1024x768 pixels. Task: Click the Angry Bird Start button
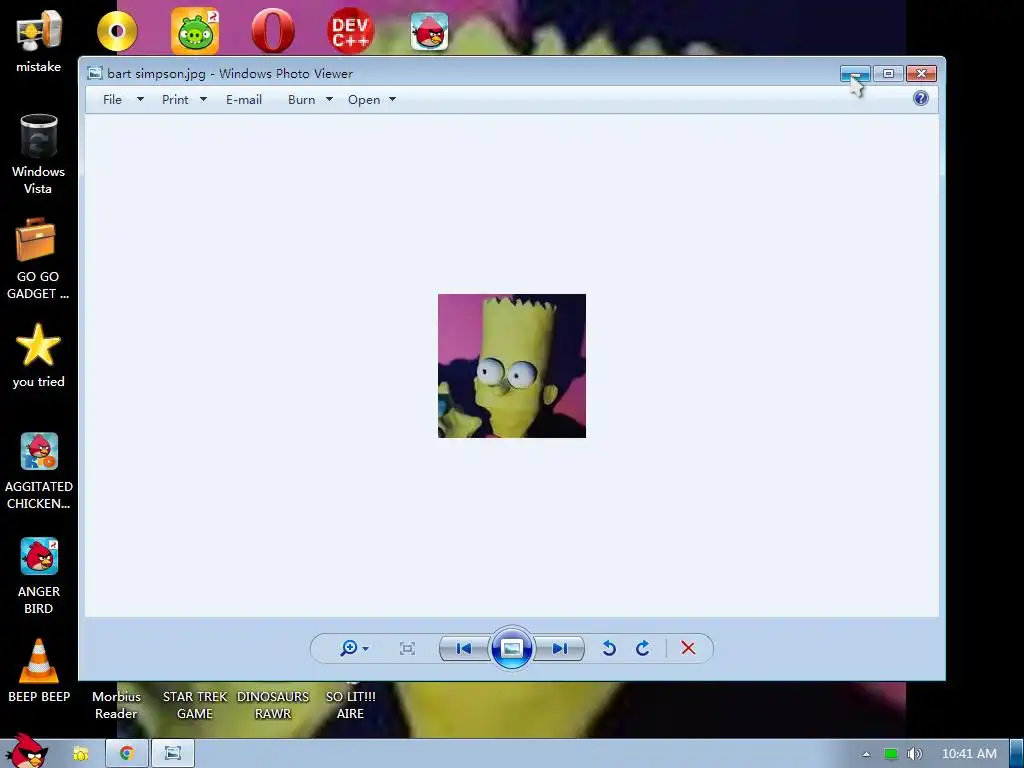(x=27, y=750)
